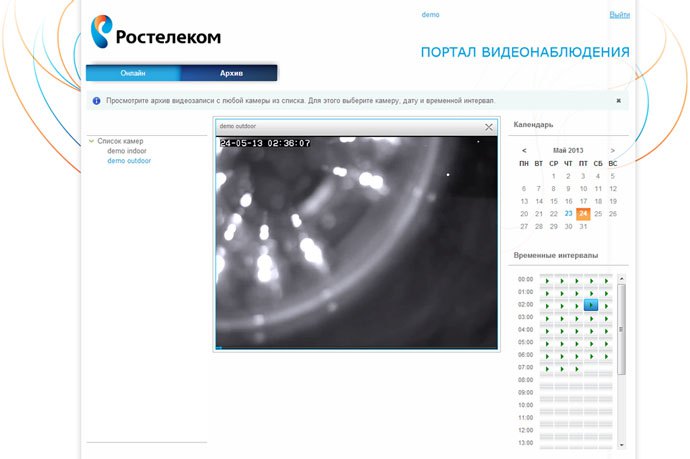Image resolution: width=690 pixels, height=459 pixels.
Task: Play the third interval in the 04:00 row
Action: pyautogui.click(x=576, y=331)
